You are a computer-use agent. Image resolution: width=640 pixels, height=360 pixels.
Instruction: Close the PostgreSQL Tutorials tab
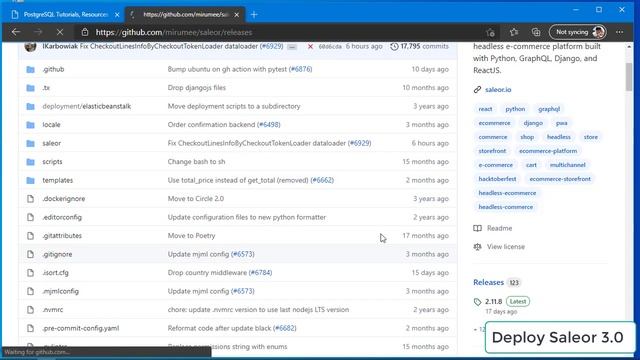click(x=117, y=15)
